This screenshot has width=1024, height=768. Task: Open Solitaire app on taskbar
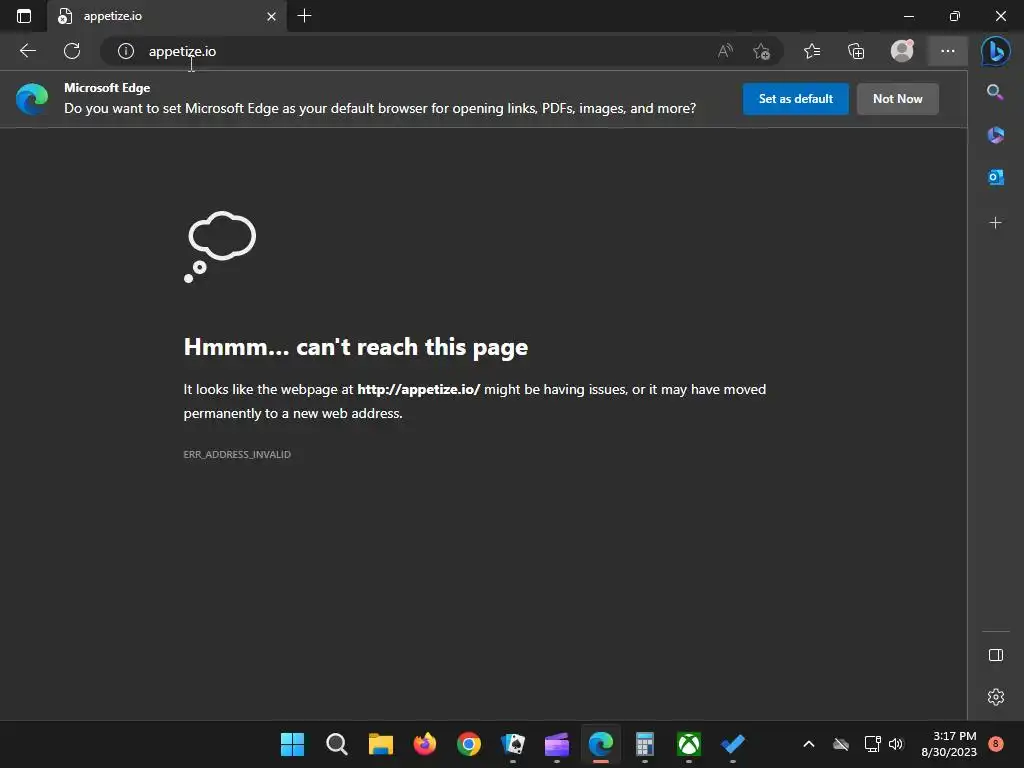(x=513, y=744)
